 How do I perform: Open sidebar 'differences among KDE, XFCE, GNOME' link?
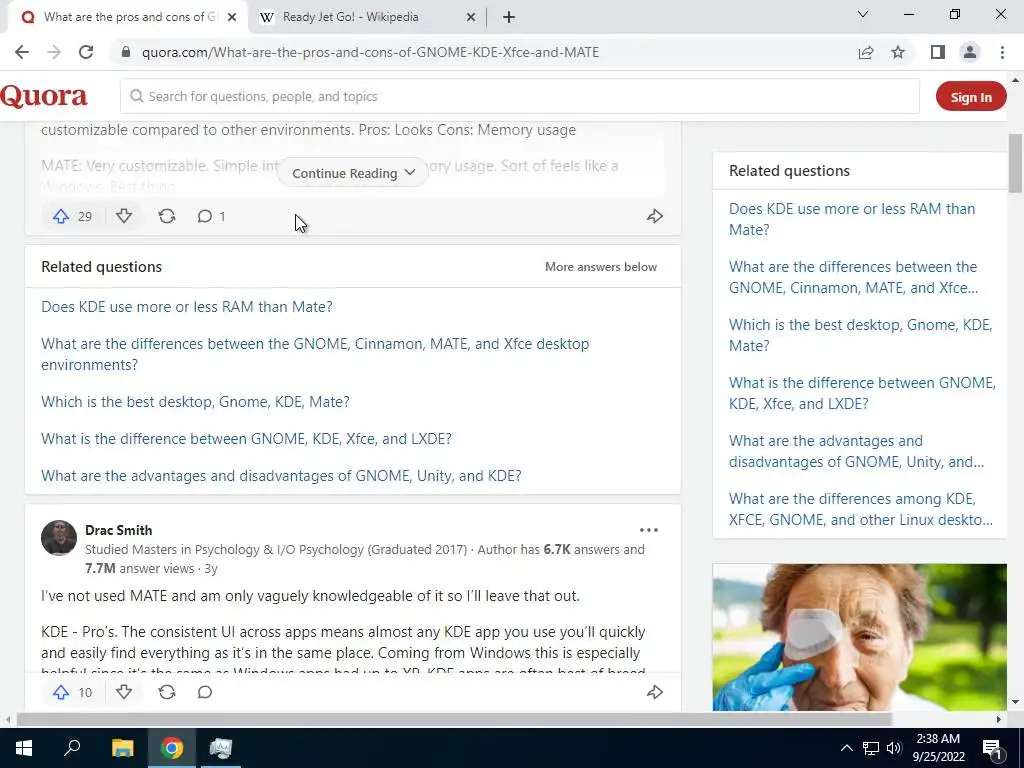pos(861,509)
